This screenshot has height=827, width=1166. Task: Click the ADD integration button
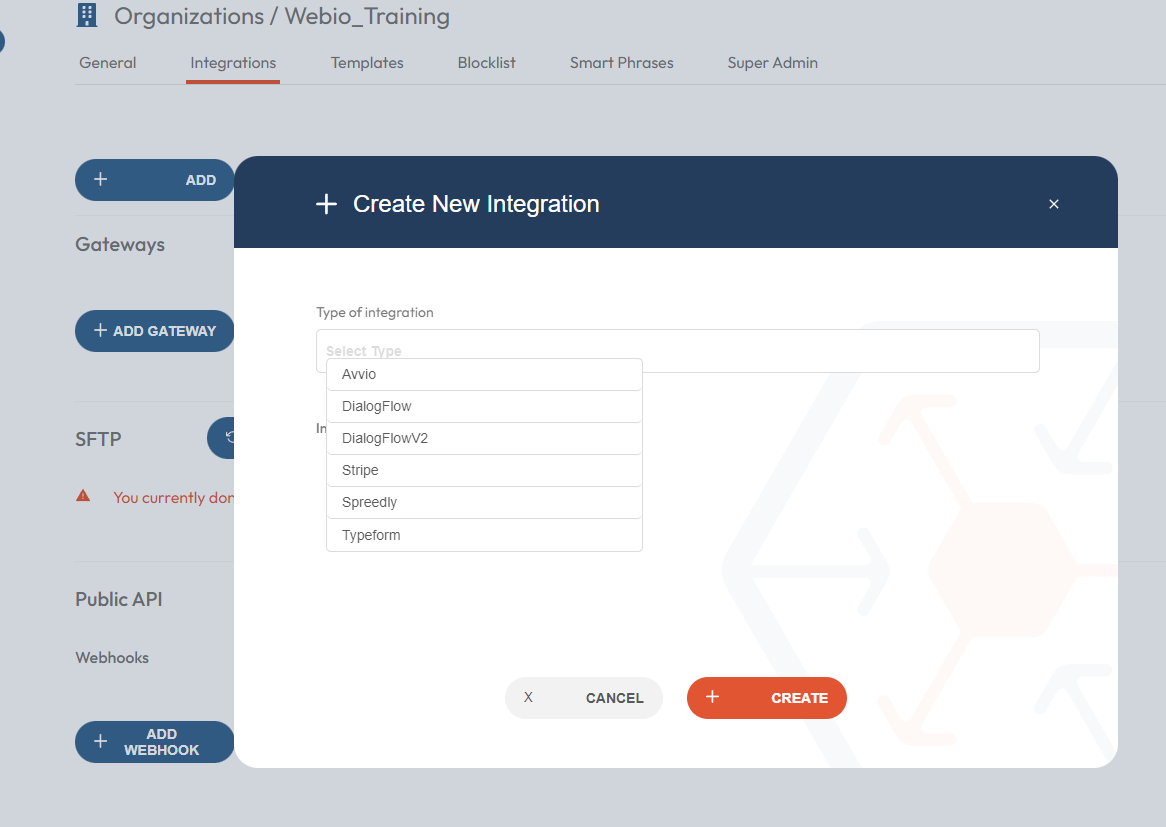[155, 180]
